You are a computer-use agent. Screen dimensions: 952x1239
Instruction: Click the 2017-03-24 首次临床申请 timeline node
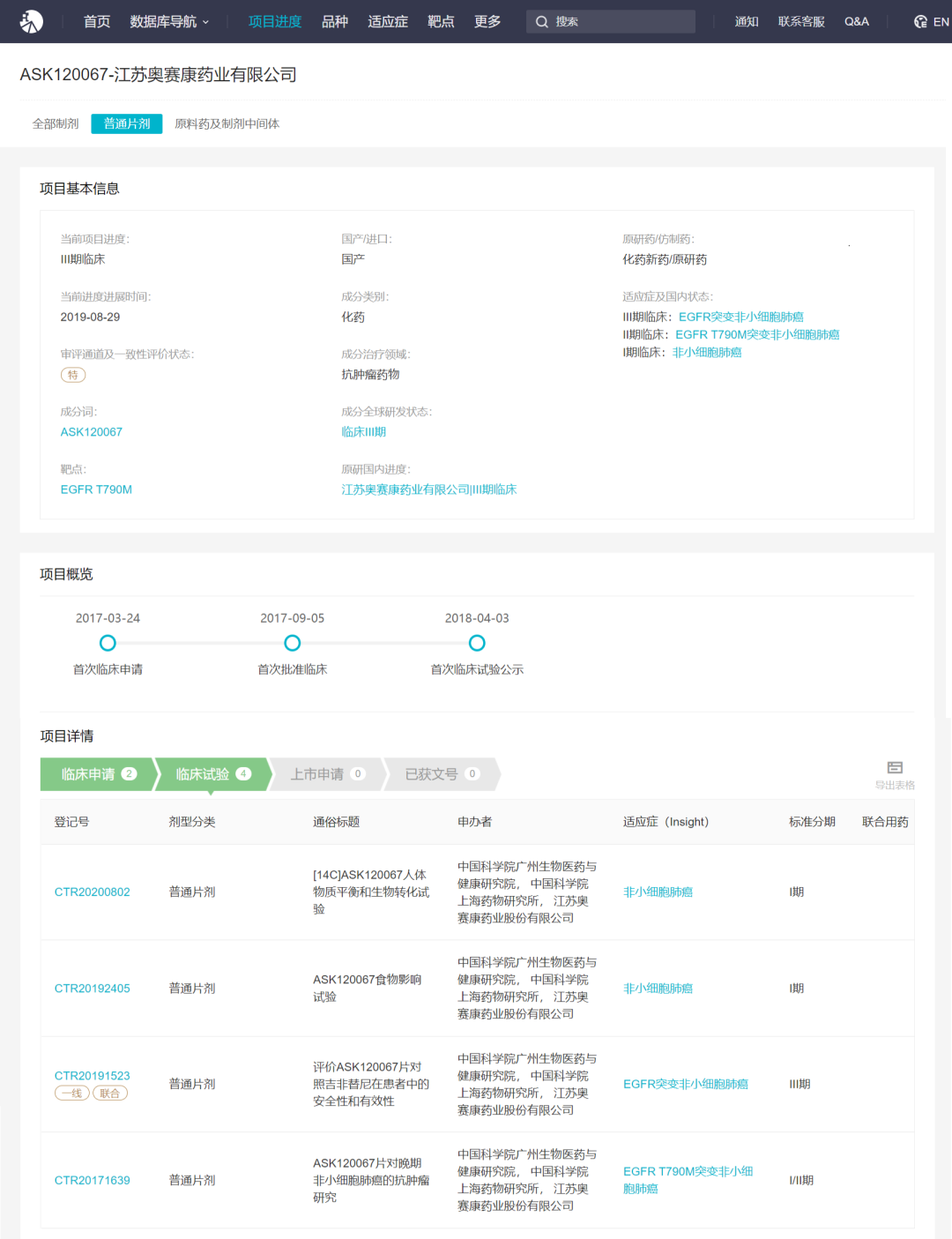tap(108, 643)
